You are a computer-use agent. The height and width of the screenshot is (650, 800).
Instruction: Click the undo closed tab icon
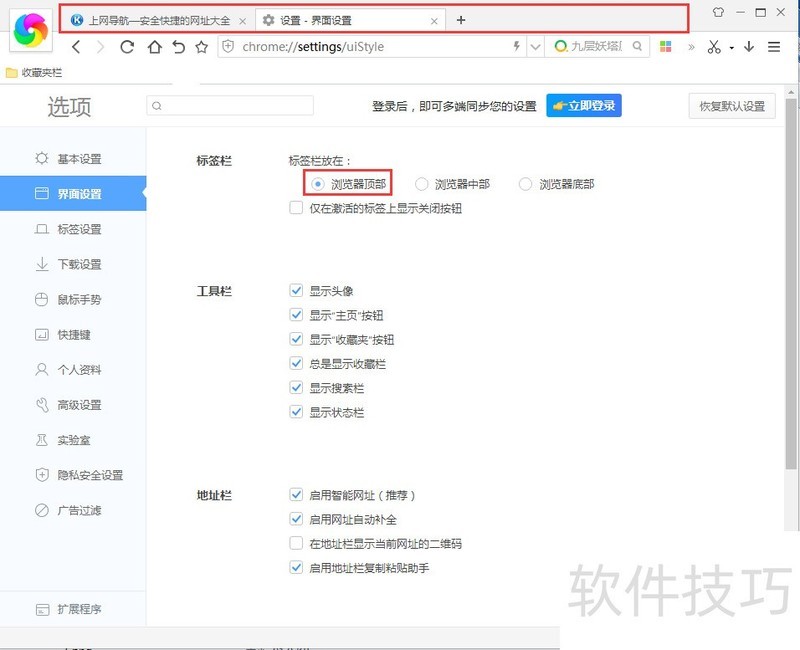pos(178,47)
